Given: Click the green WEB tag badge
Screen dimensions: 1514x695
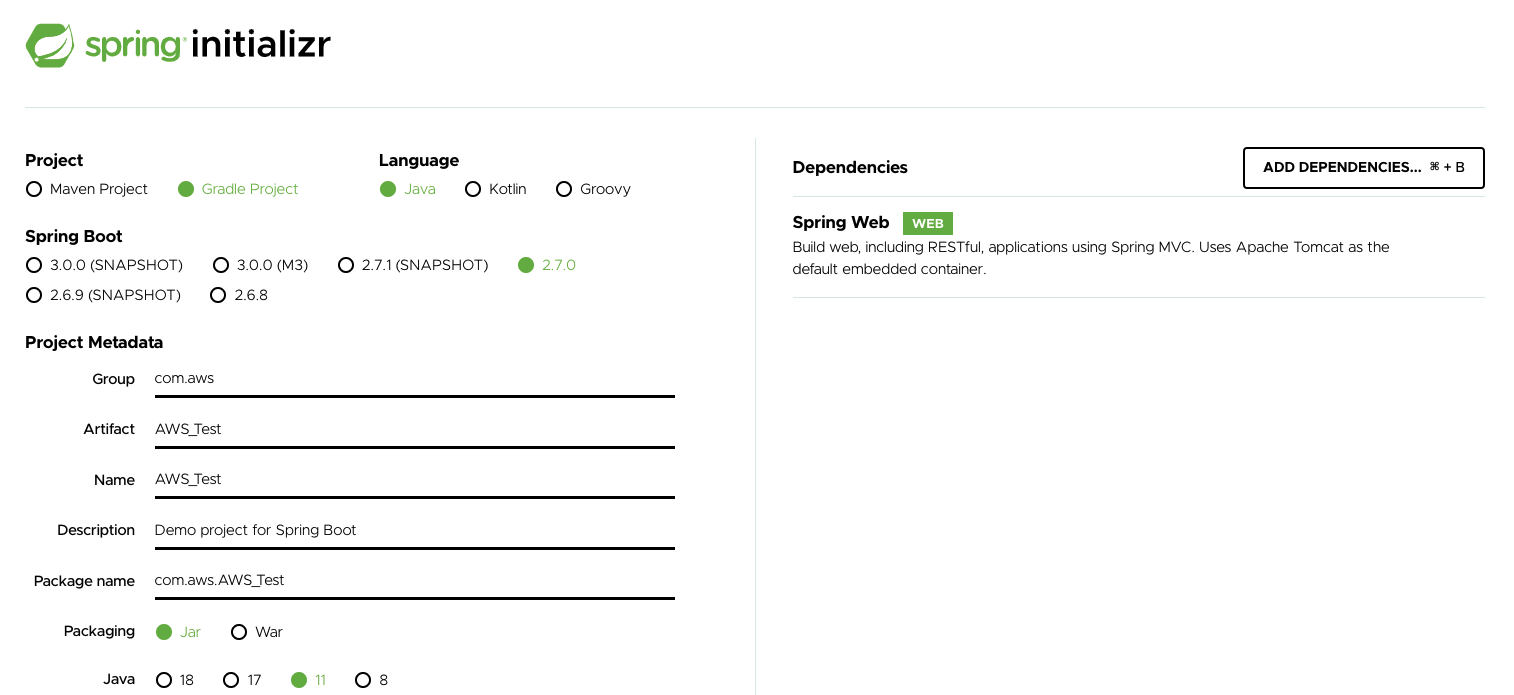Looking at the screenshot, I should point(928,224).
